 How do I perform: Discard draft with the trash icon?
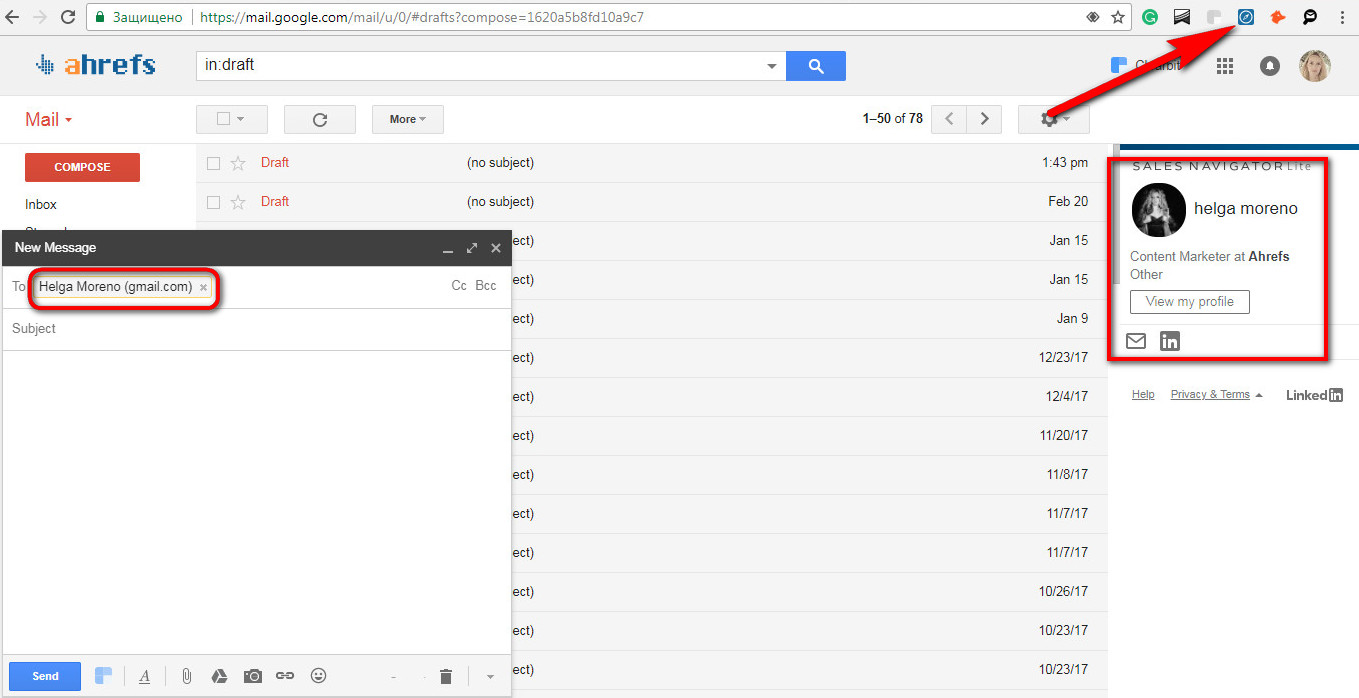[x=446, y=677]
